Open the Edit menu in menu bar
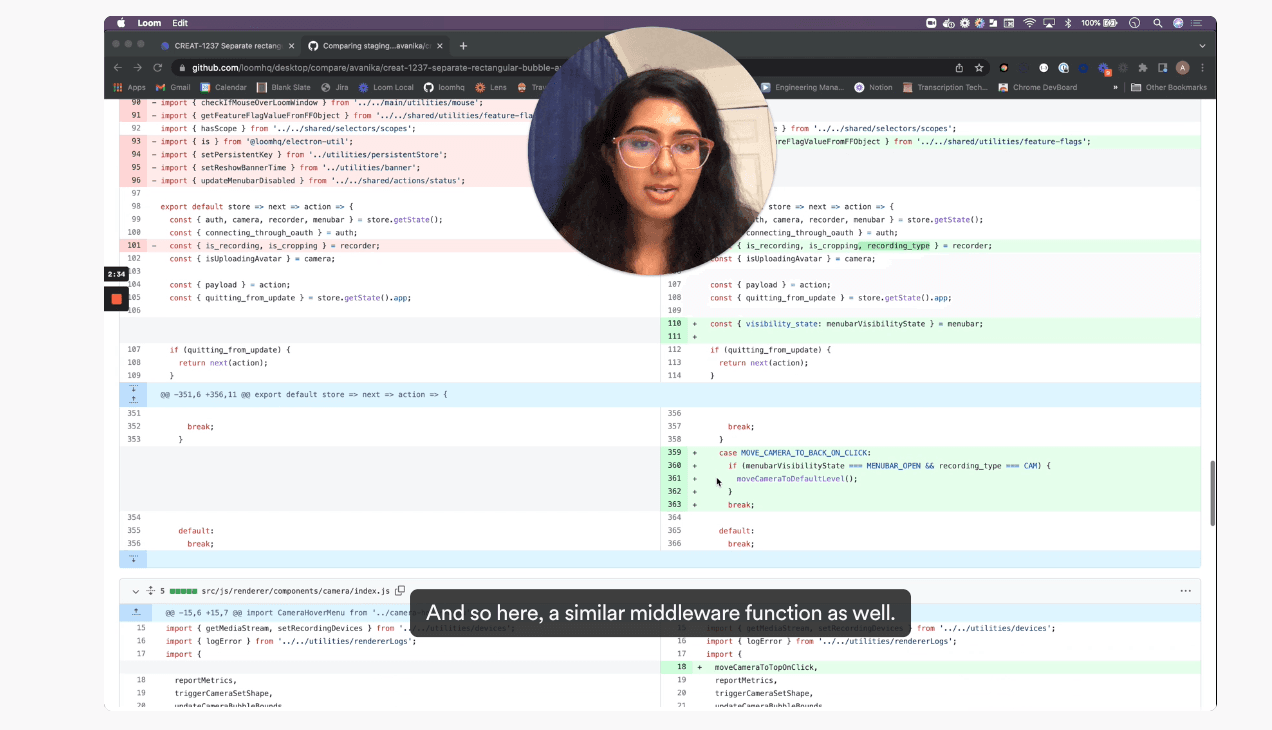The width and height of the screenshot is (1272, 730). point(180,23)
